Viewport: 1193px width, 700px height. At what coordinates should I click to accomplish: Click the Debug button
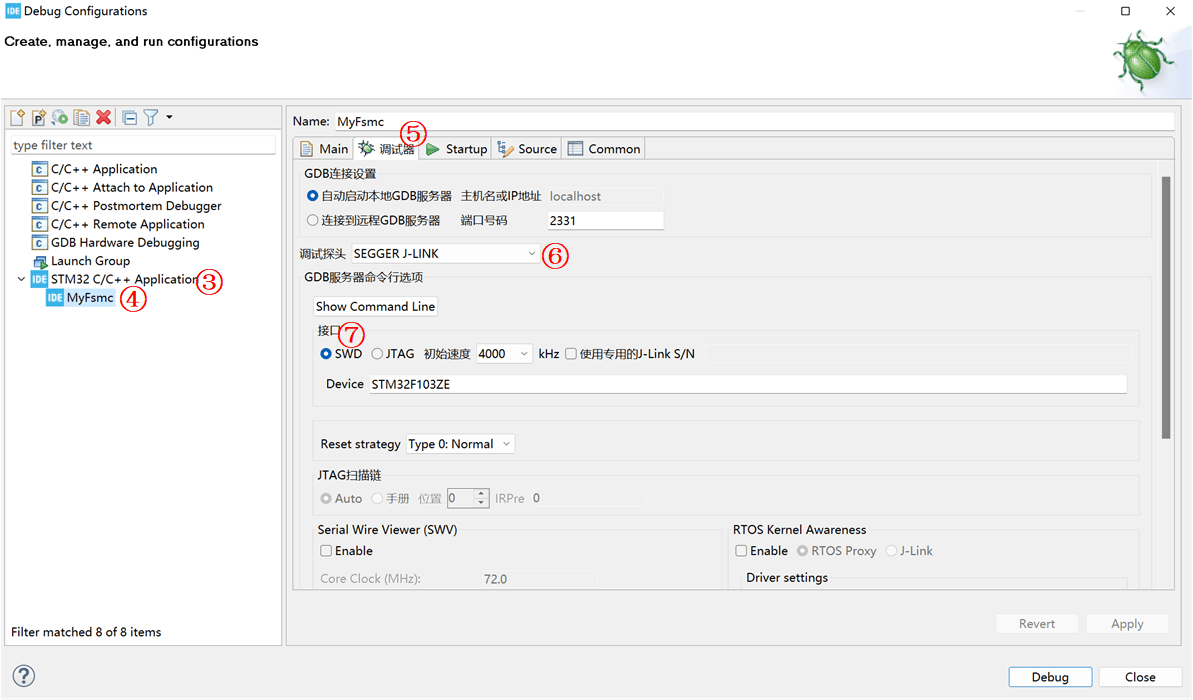coord(1050,677)
